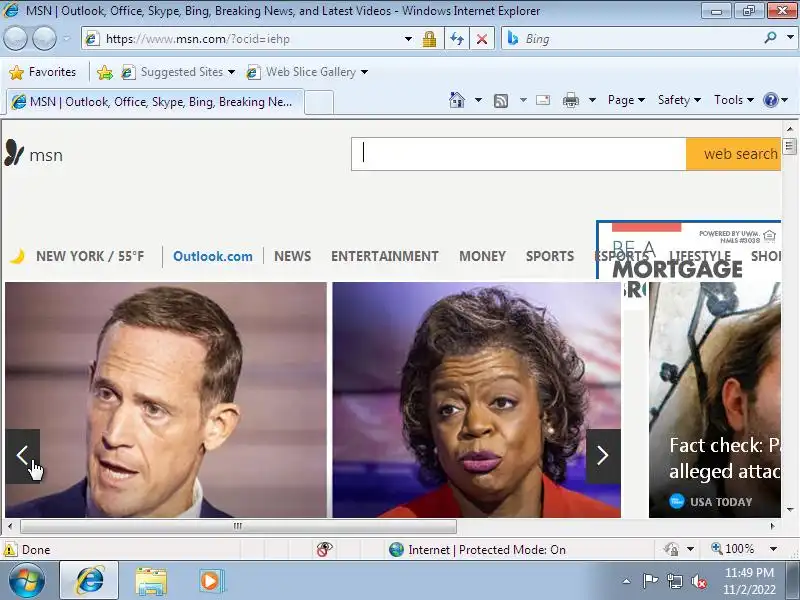
Task: Open the Safety menu
Action: 679,100
